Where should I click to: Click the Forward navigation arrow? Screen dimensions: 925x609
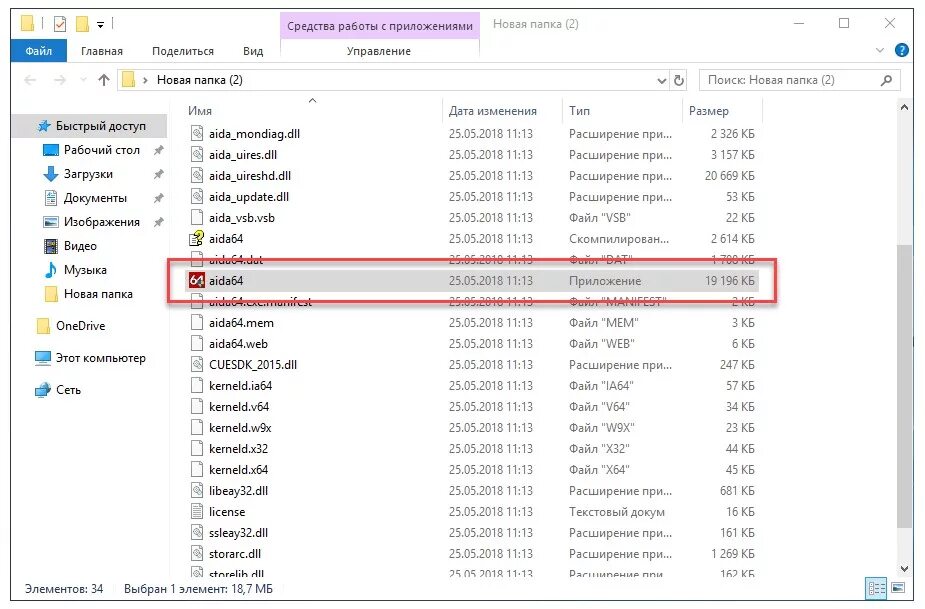[60, 80]
